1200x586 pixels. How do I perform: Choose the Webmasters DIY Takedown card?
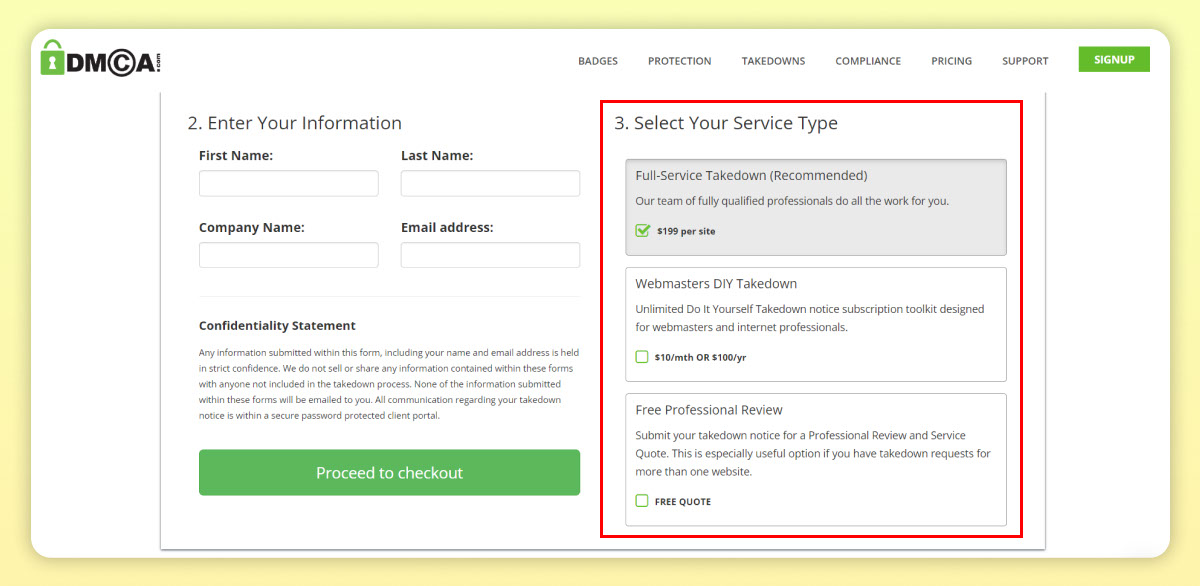815,310
